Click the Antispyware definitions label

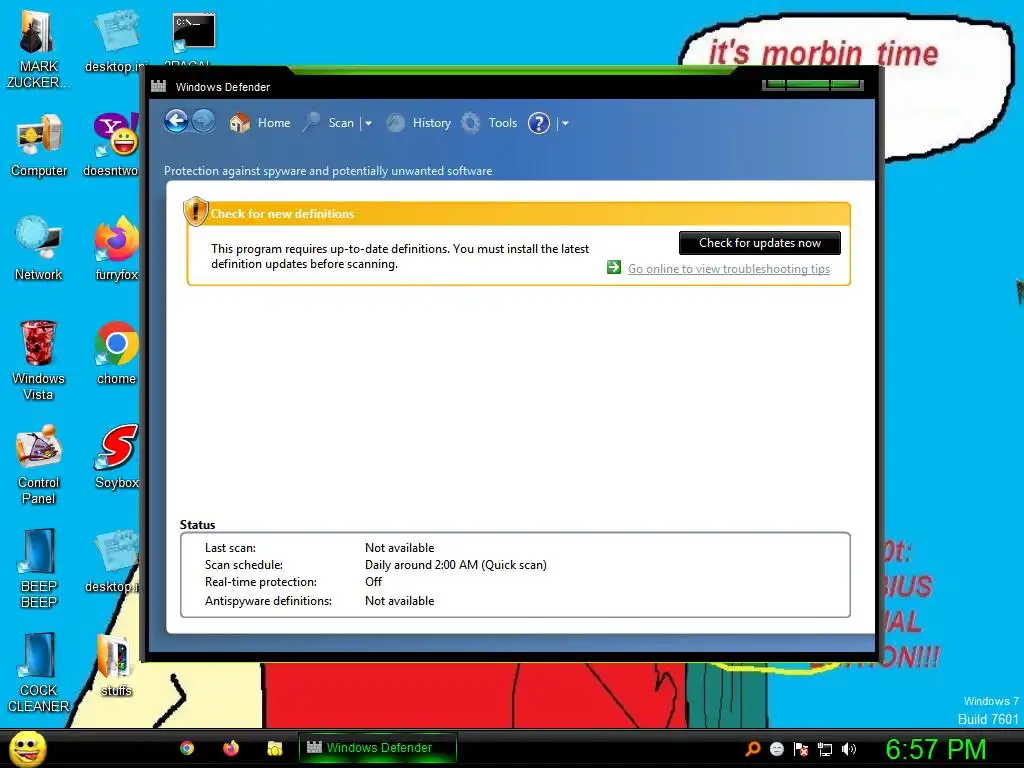[x=268, y=601]
